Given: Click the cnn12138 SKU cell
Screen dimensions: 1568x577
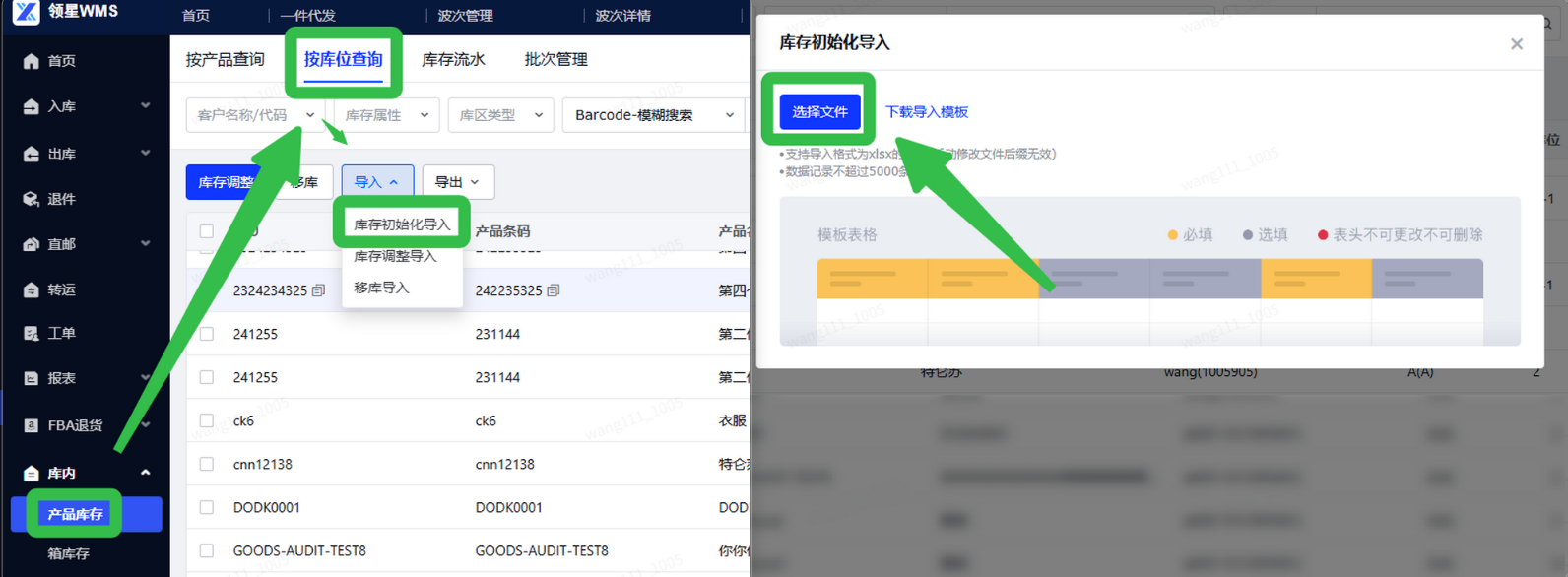Looking at the screenshot, I should pos(263,464).
